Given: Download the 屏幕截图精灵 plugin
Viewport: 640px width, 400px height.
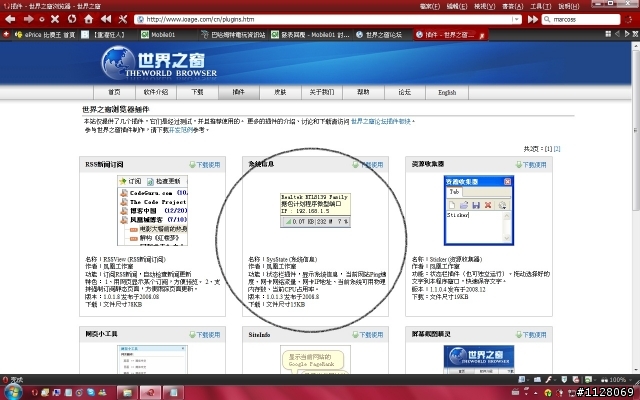Looking at the screenshot, I should (531, 335).
